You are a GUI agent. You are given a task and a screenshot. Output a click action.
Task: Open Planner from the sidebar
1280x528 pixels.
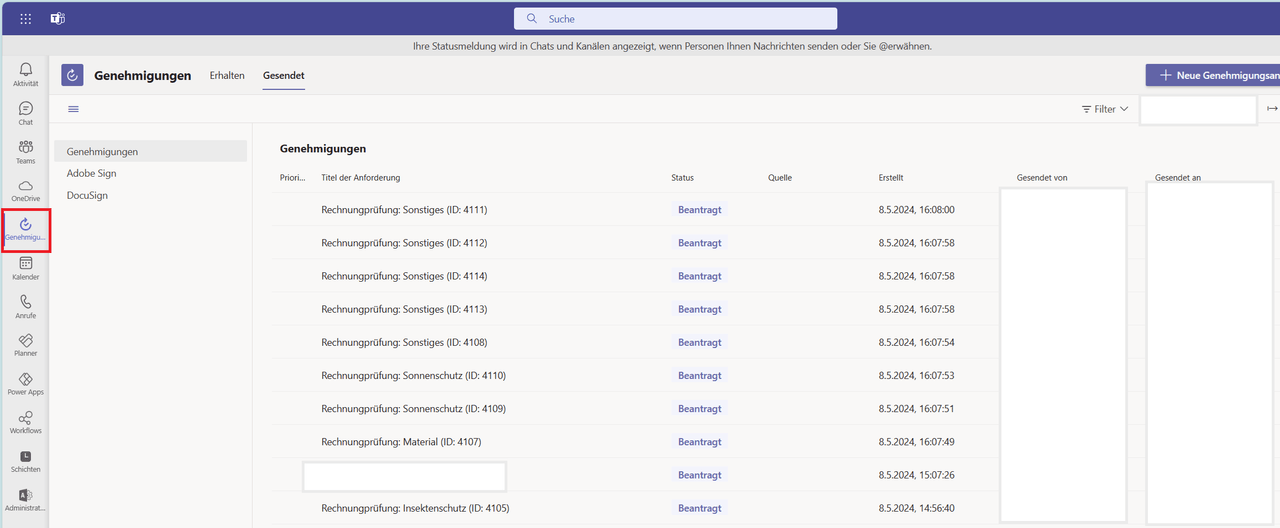[26, 344]
